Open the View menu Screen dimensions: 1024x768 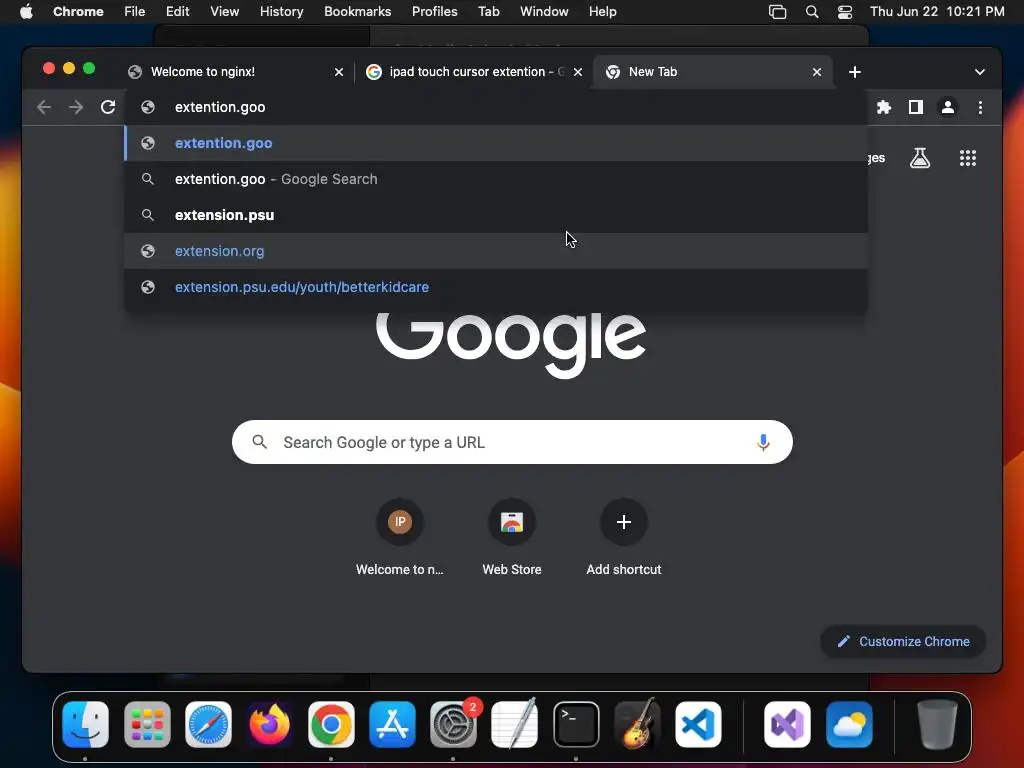[225, 12]
